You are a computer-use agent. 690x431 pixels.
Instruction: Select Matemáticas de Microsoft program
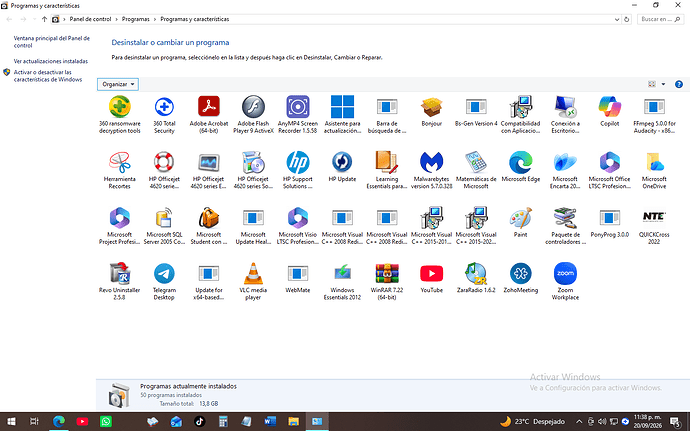(476, 170)
